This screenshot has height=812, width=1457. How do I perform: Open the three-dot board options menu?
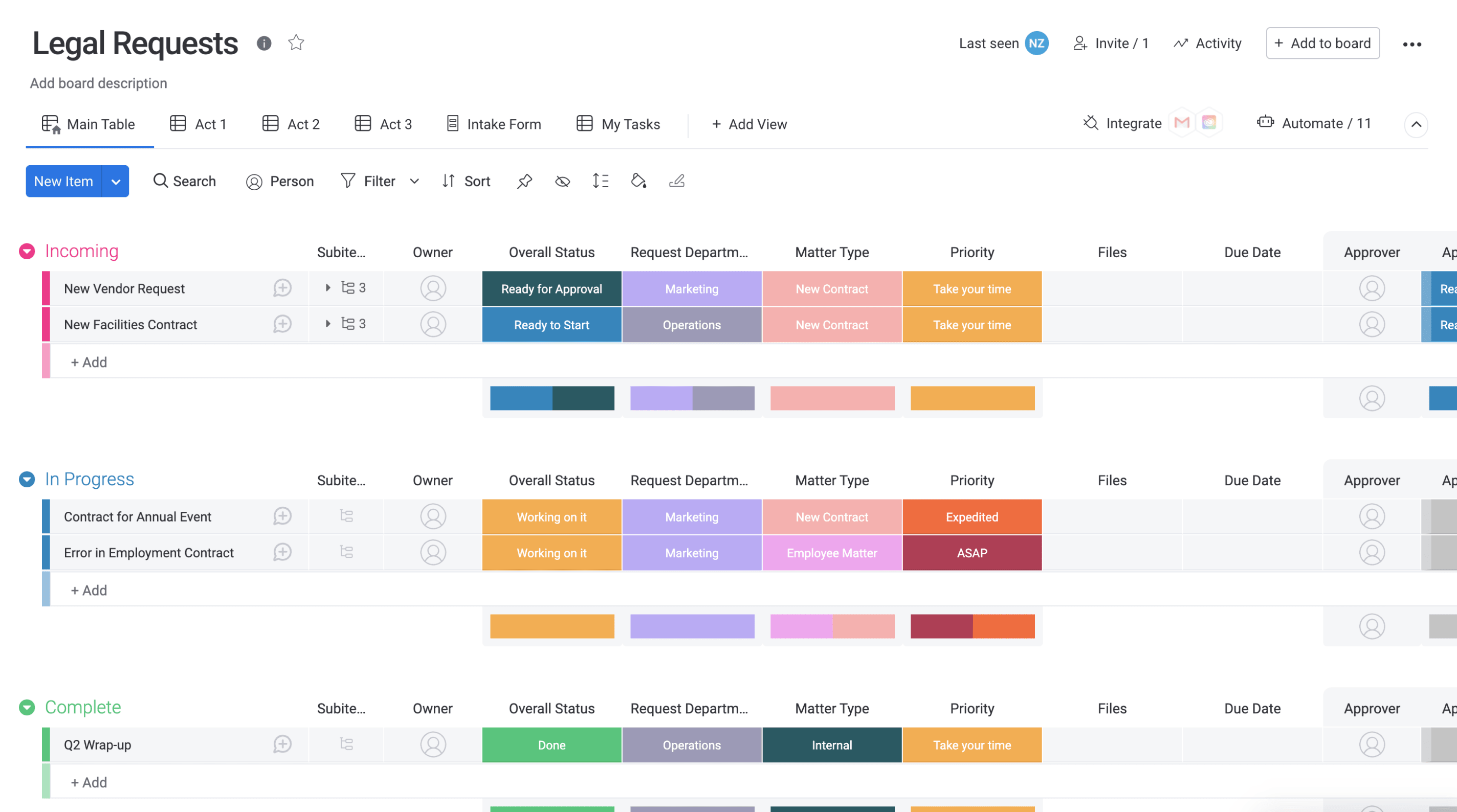coord(1412,44)
